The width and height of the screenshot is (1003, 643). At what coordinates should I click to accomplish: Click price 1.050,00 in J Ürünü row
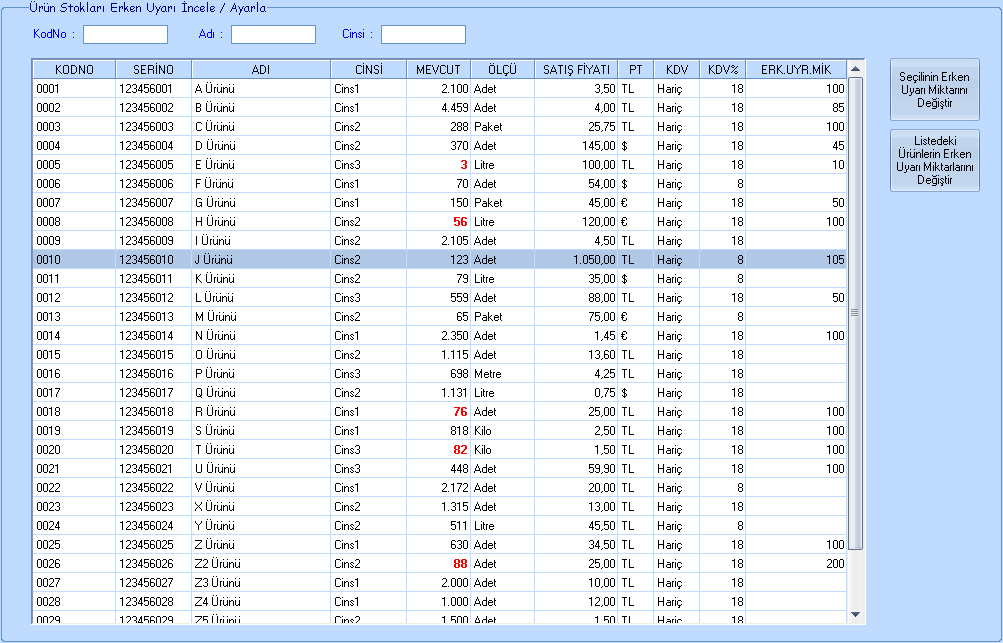(594, 260)
